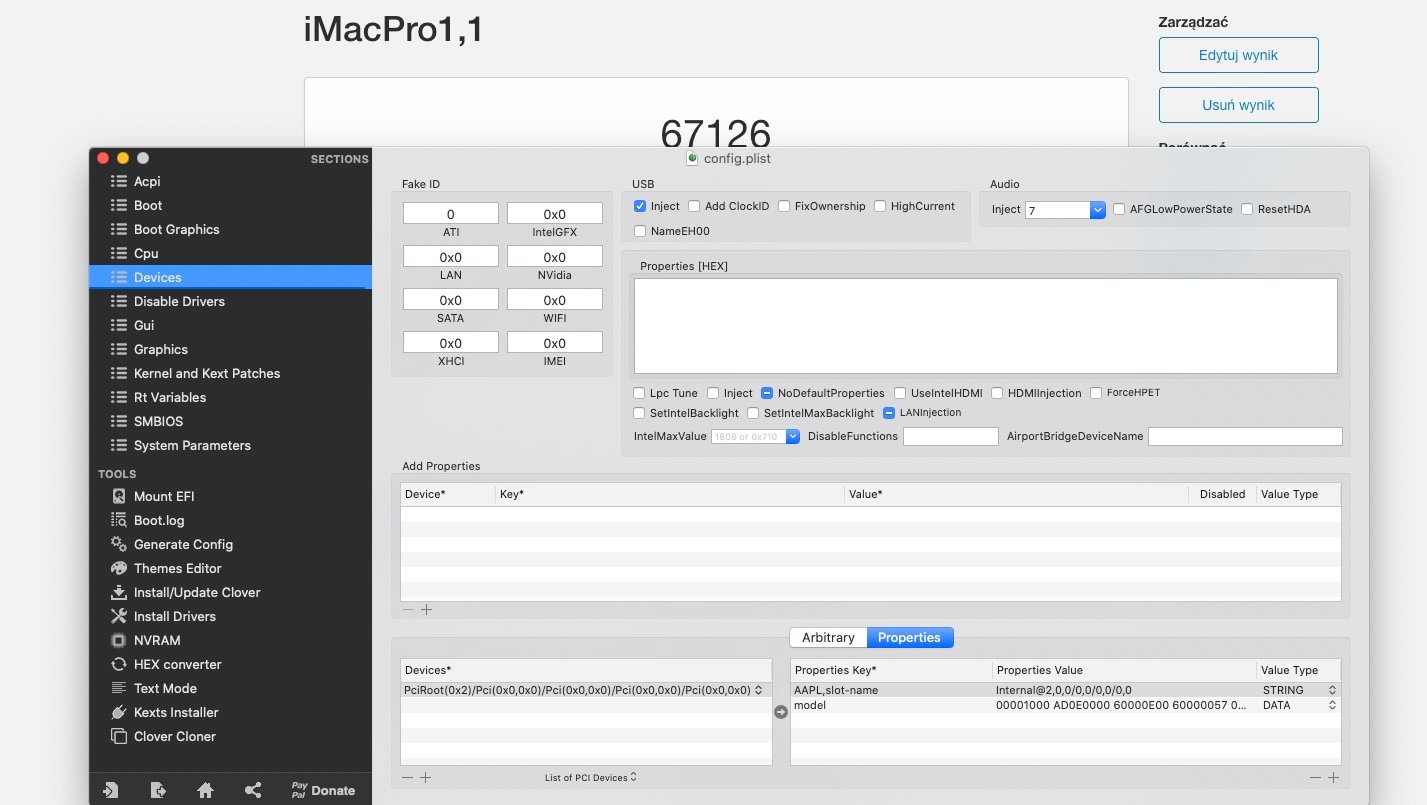This screenshot has width=1427, height=805.
Task: Click the Usuń wynik button in browser window
Action: (x=1239, y=105)
